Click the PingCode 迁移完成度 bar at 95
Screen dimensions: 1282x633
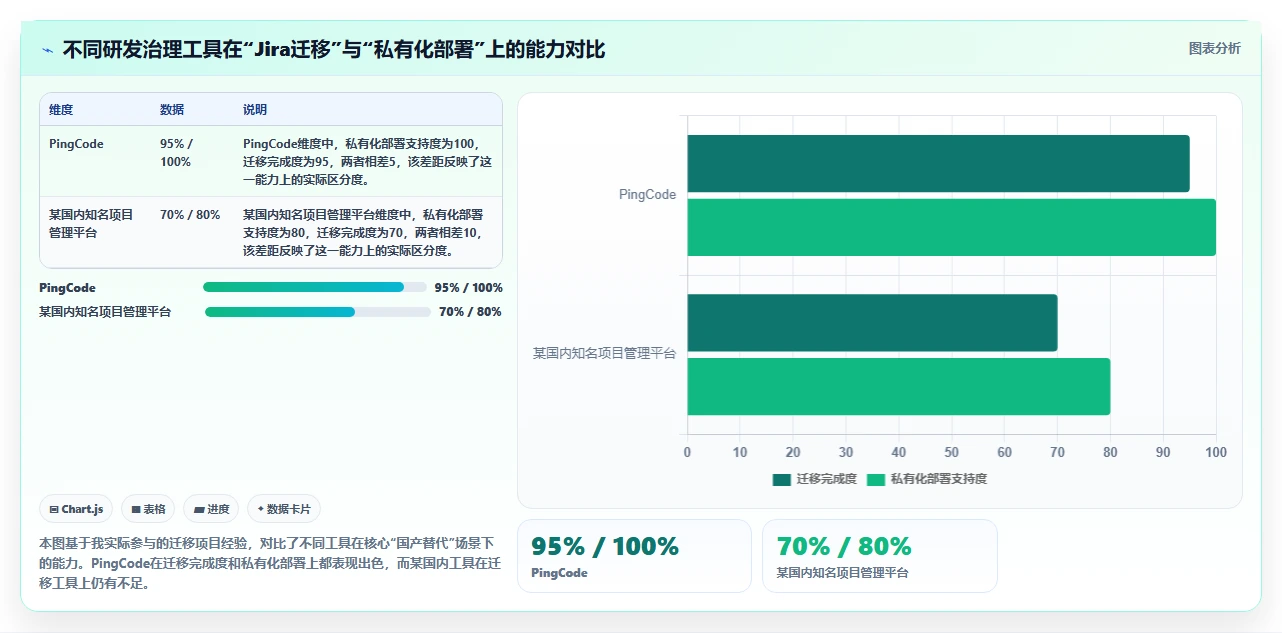(x=938, y=163)
